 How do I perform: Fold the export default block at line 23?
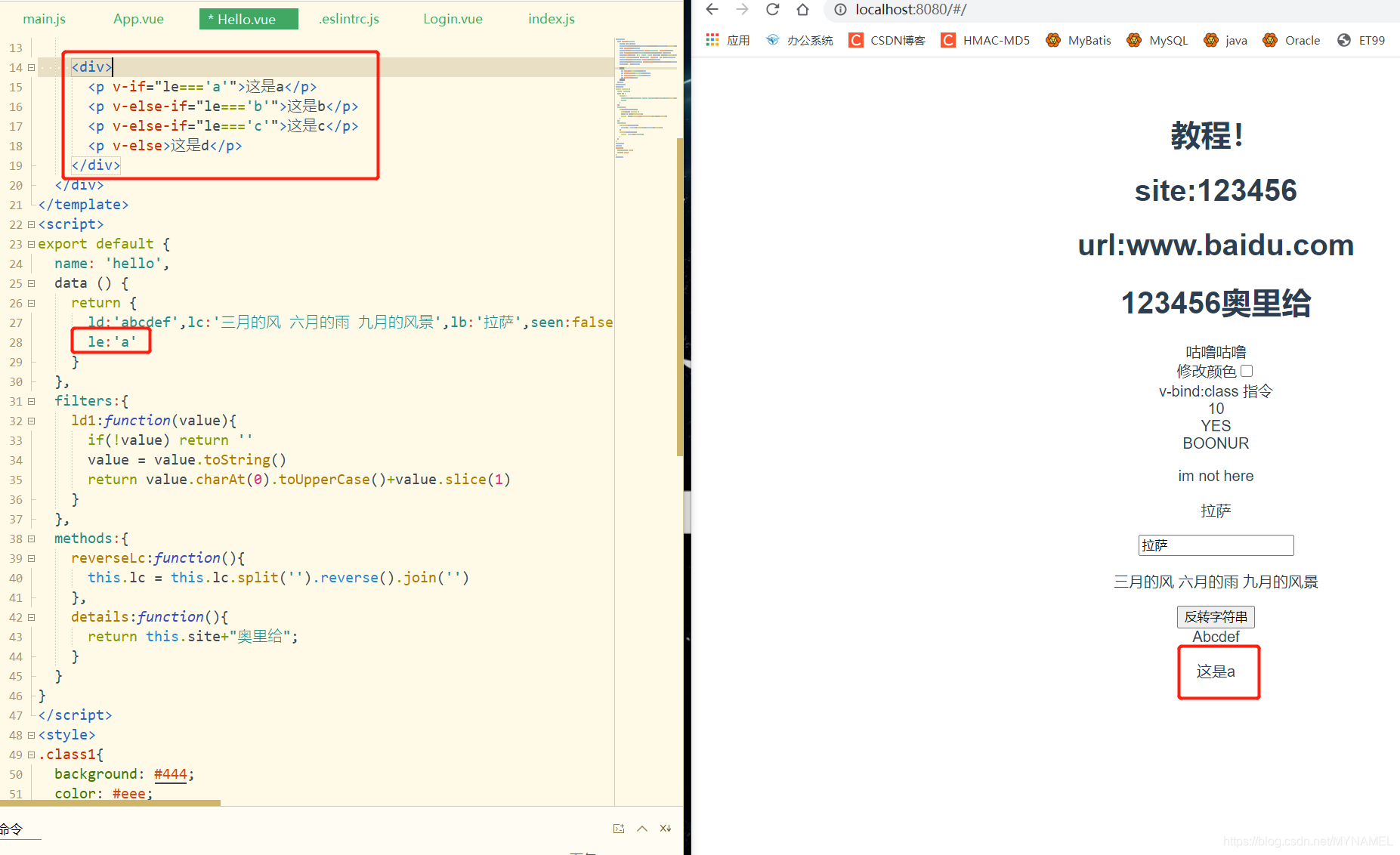point(31,244)
